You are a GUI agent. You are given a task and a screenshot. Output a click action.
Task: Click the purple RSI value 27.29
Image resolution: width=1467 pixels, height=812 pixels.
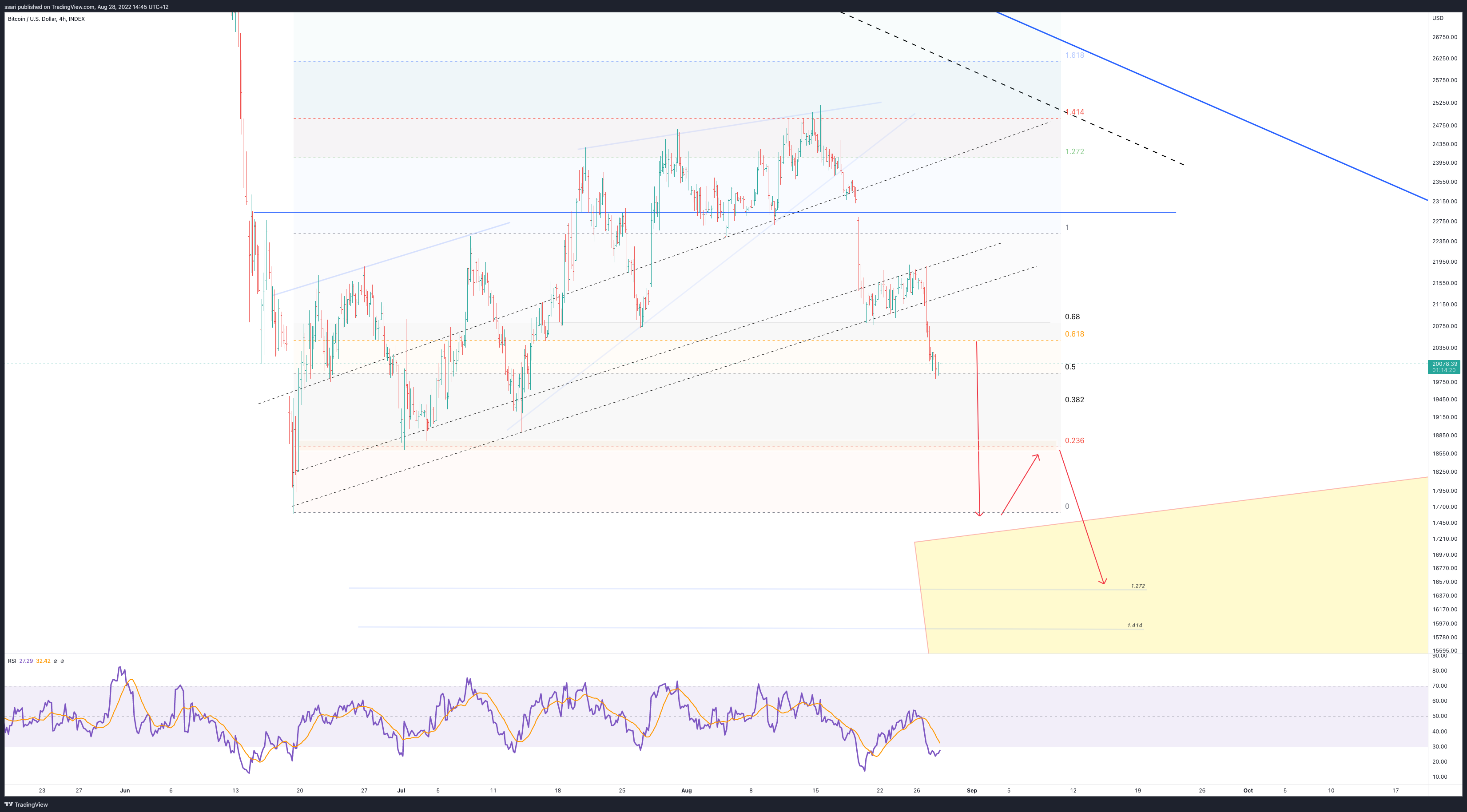[26, 661]
